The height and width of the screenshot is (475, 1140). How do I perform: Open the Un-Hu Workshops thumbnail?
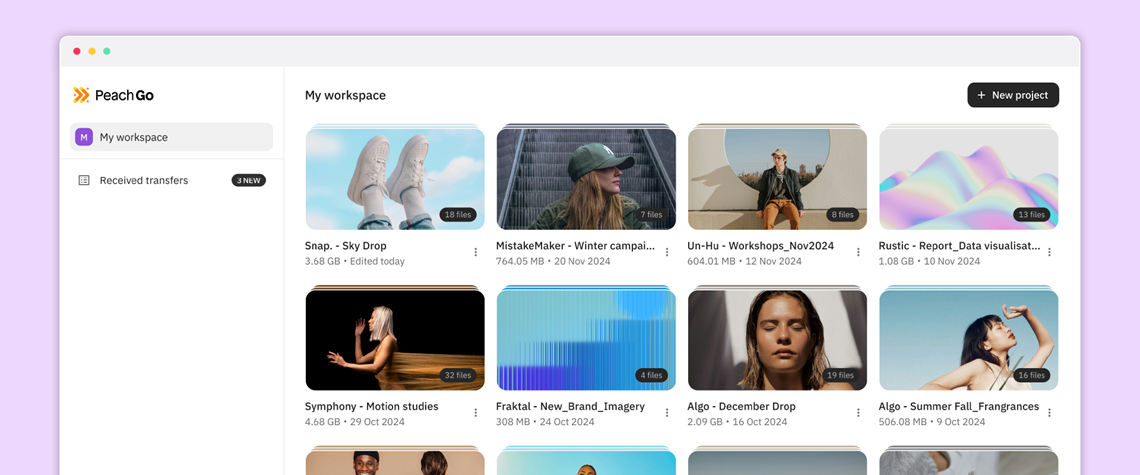coord(777,179)
